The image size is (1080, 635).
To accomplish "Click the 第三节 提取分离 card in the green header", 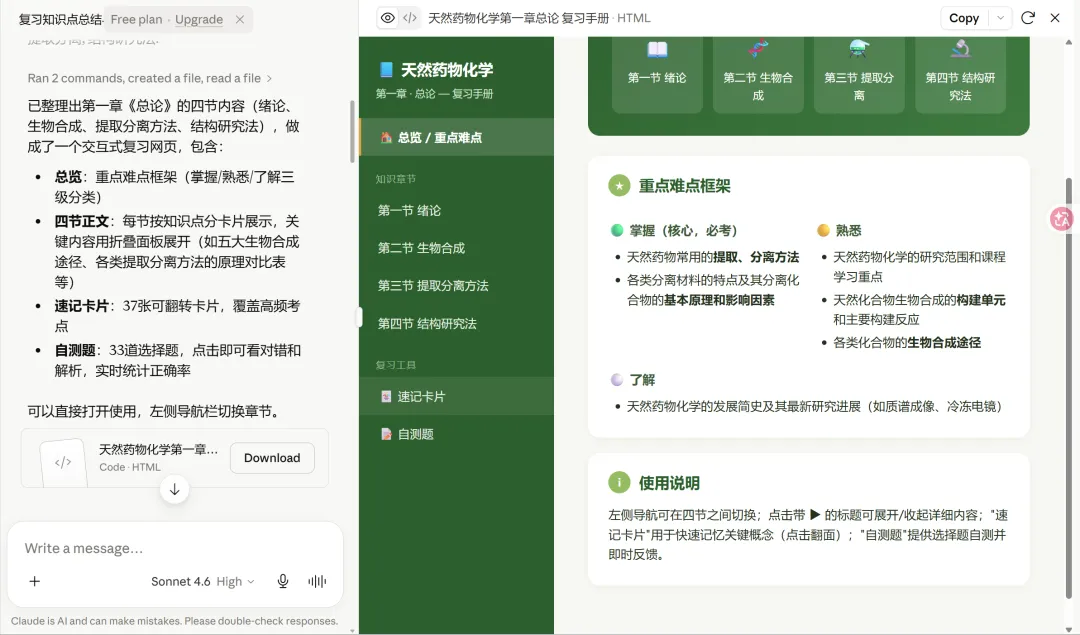I will tap(859, 74).
